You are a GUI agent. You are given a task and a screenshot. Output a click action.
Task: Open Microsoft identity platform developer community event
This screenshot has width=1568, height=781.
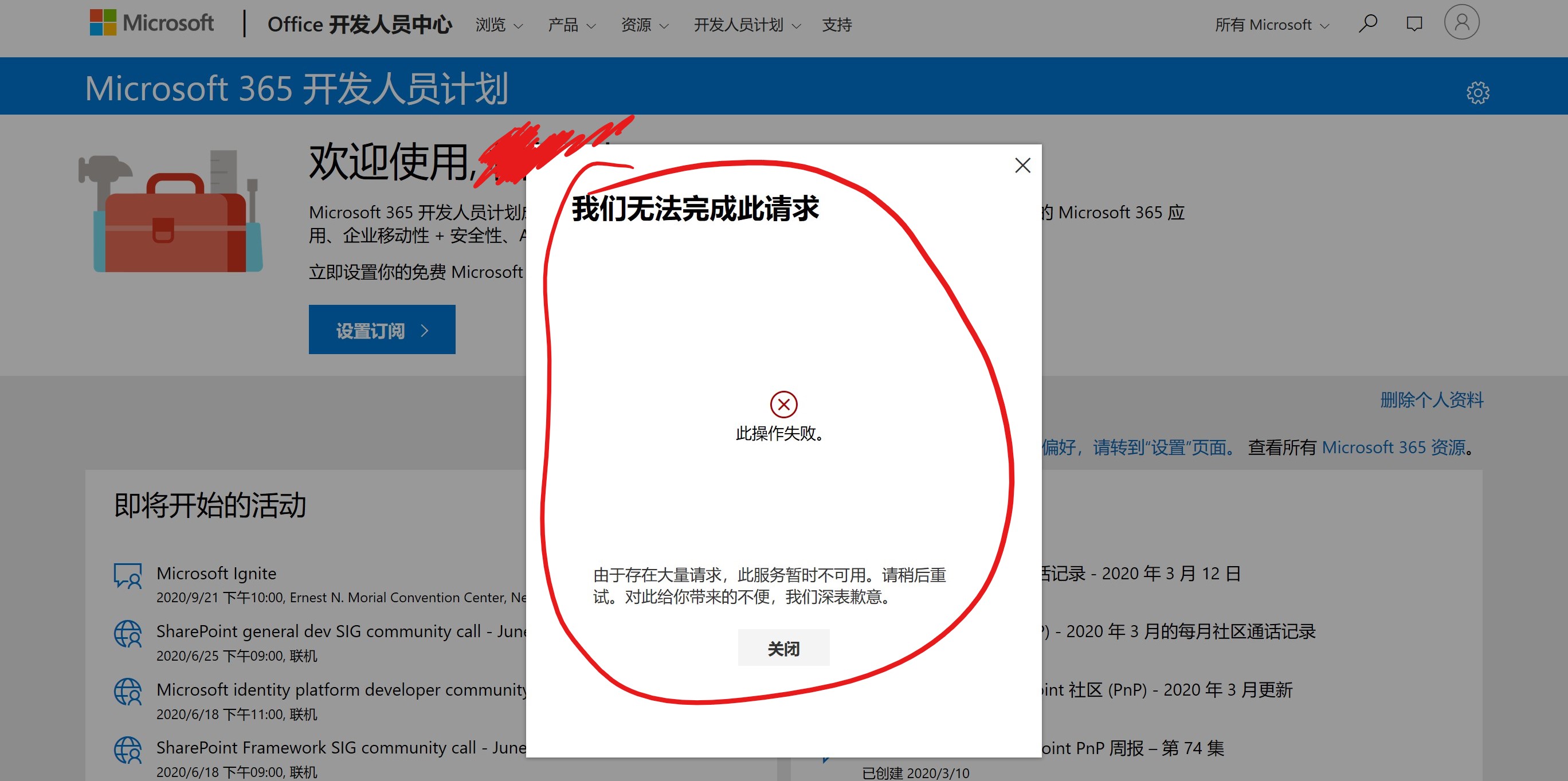tap(342, 690)
